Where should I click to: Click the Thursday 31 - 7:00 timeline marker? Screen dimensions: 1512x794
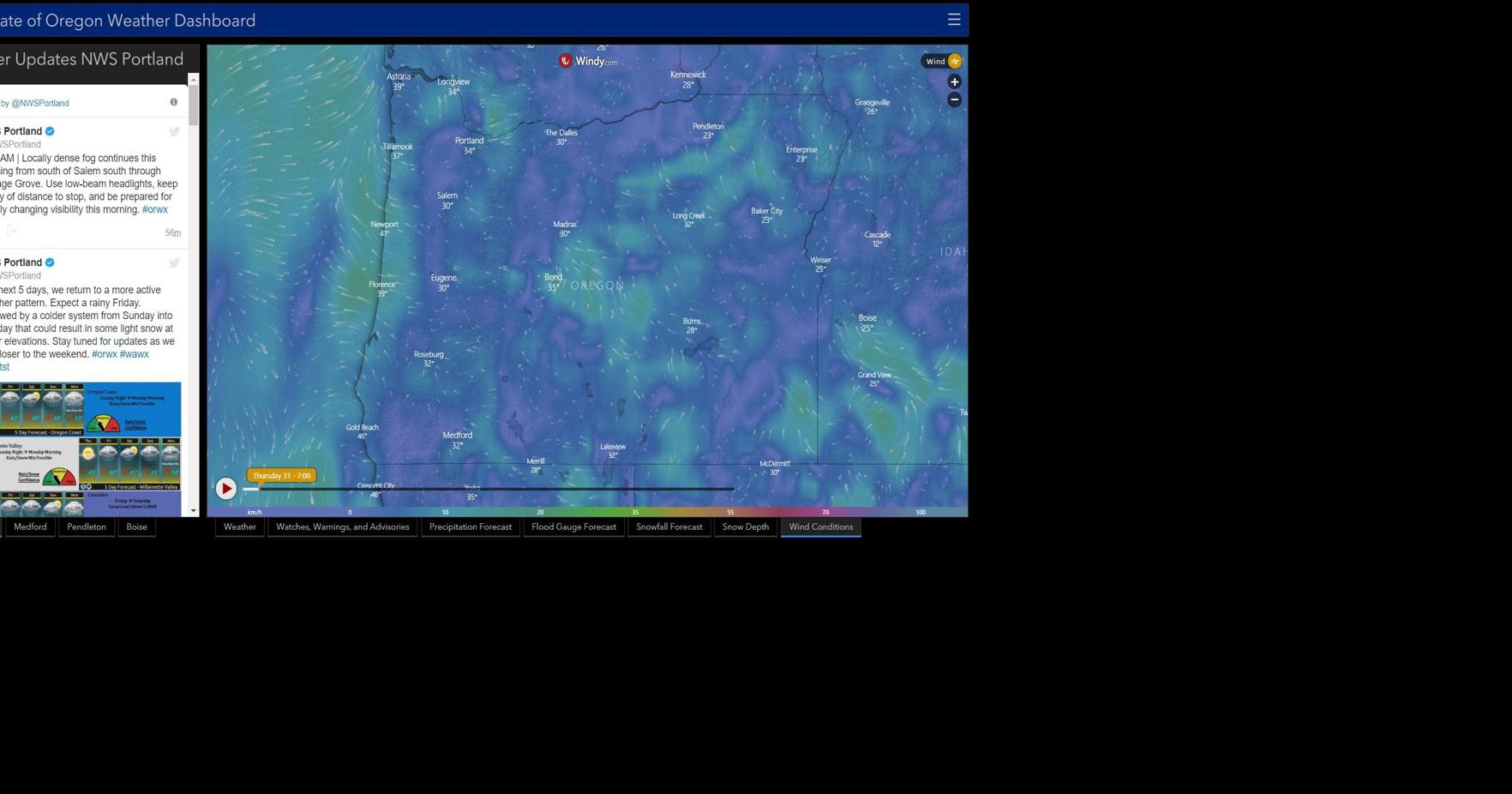tap(281, 475)
